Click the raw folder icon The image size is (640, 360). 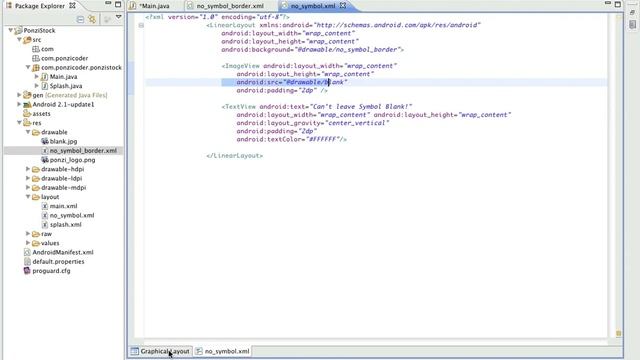click(36, 234)
